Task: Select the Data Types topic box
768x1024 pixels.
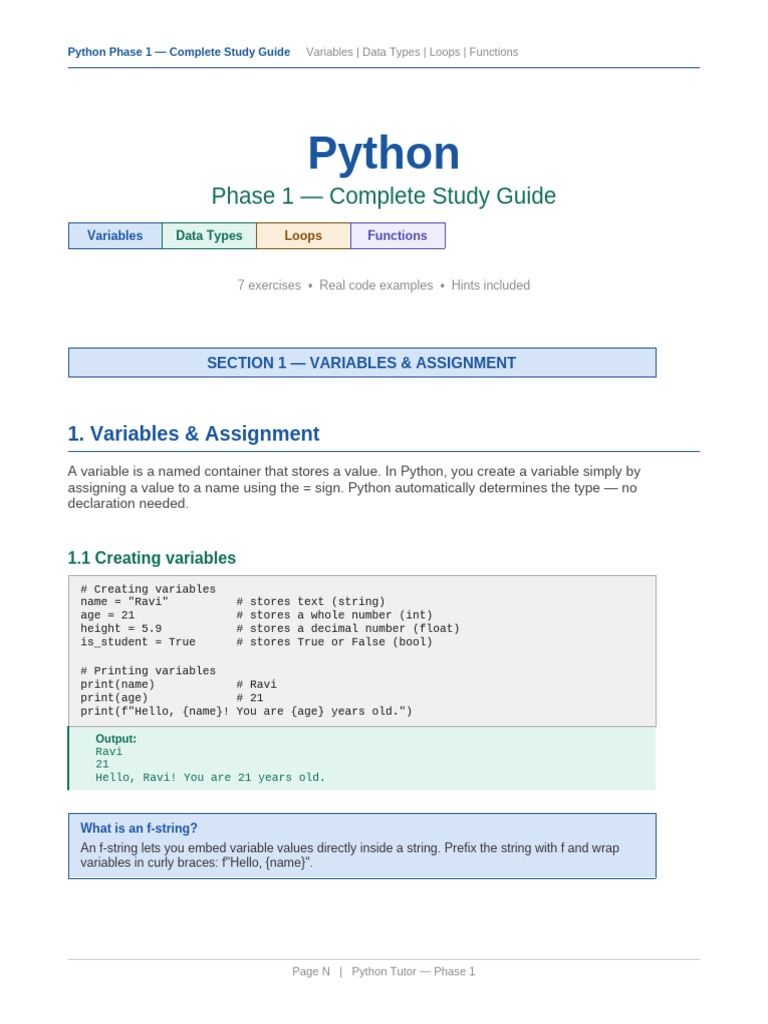Action: coord(209,236)
